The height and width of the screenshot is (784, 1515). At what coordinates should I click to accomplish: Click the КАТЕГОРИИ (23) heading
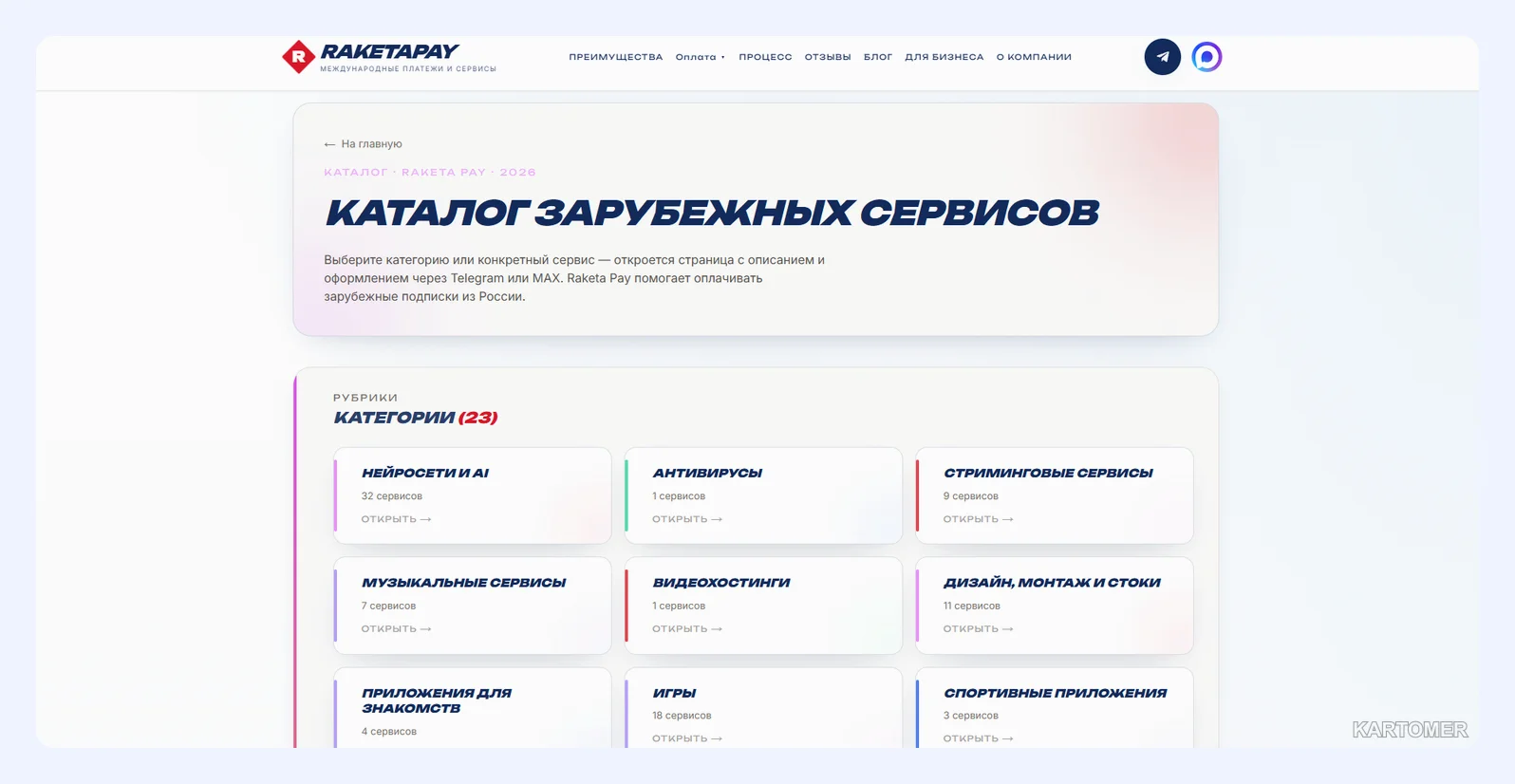point(415,418)
